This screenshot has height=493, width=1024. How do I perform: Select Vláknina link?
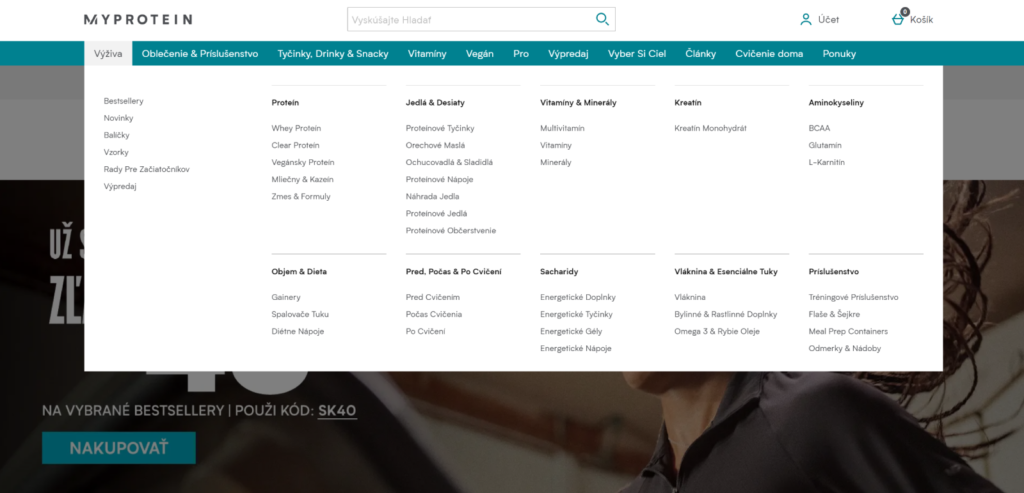click(690, 297)
